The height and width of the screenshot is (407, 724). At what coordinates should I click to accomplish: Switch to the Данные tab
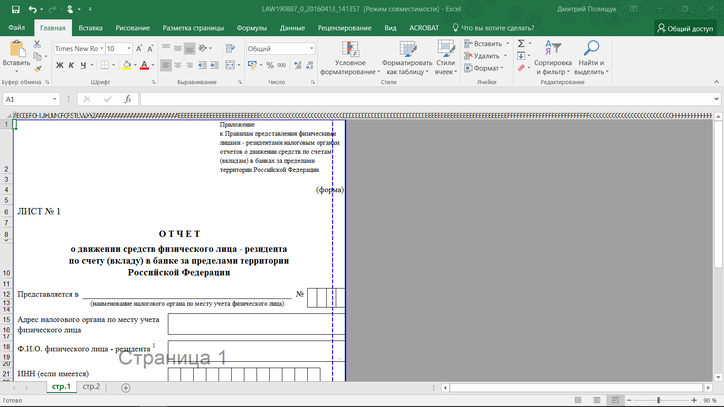[x=292, y=28]
